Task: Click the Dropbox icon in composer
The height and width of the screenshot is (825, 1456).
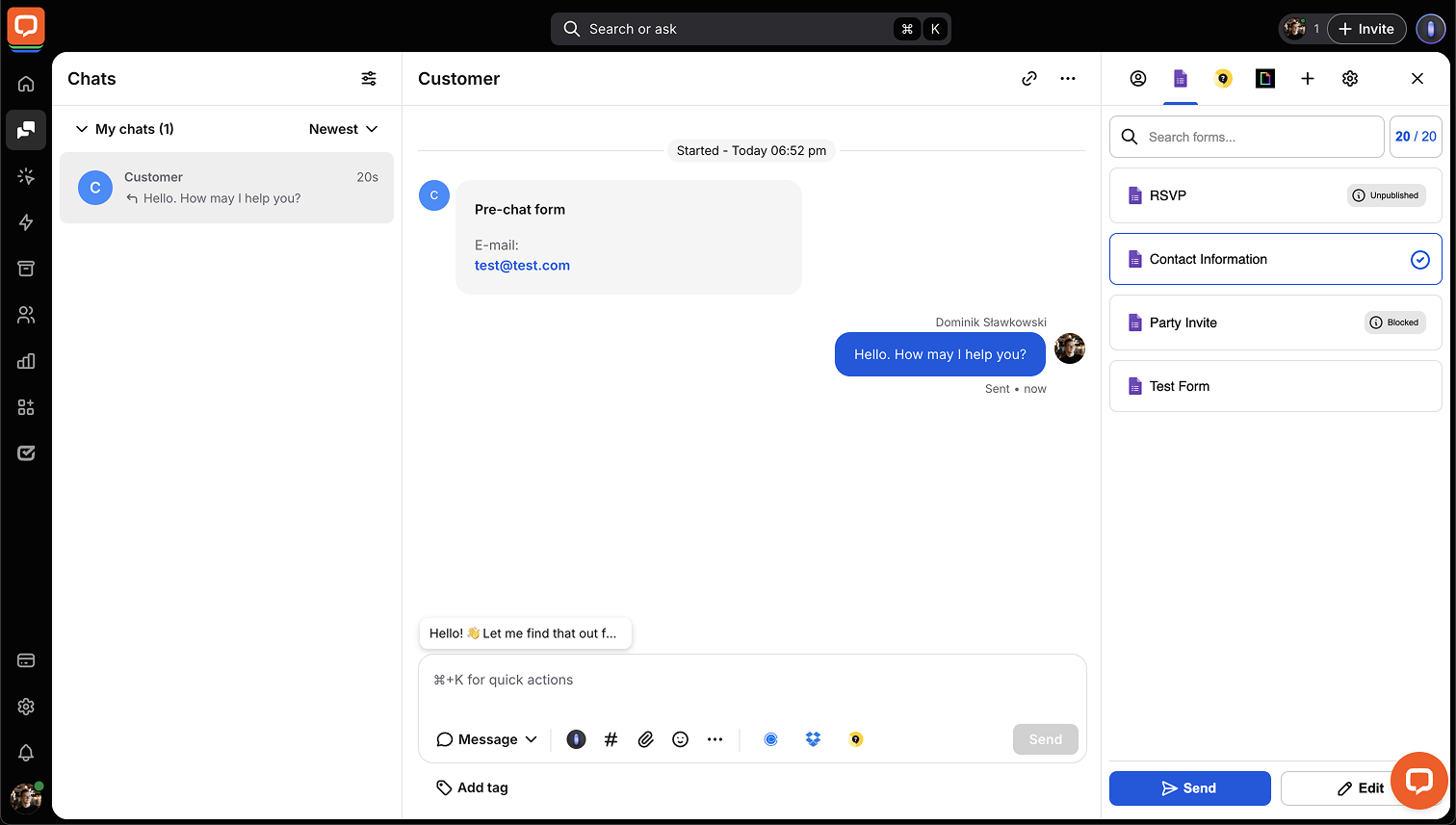Action: [x=813, y=739]
